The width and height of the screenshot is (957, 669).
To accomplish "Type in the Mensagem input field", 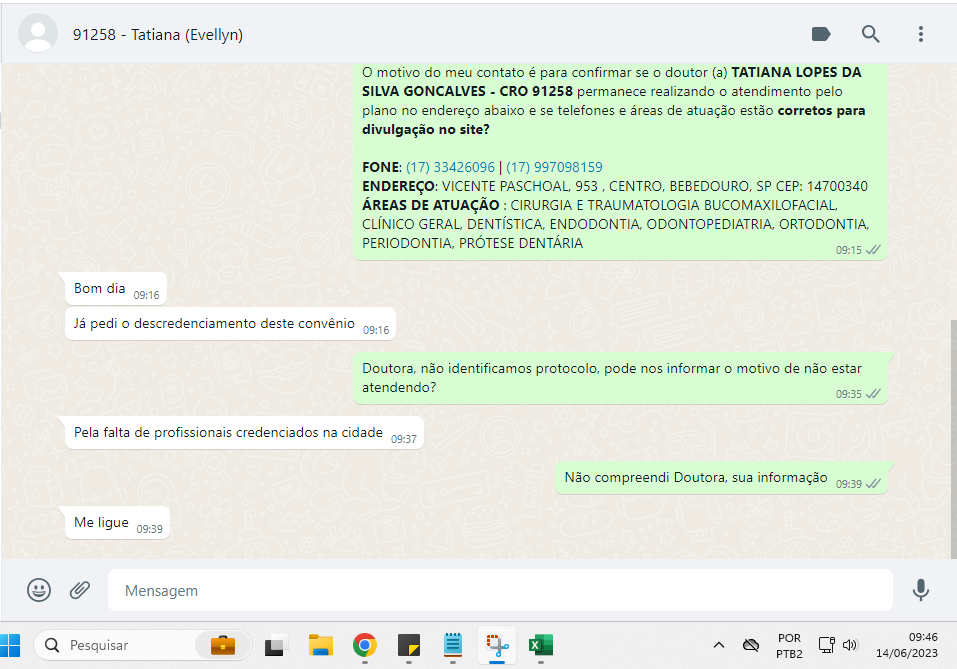I will (x=500, y=591).
